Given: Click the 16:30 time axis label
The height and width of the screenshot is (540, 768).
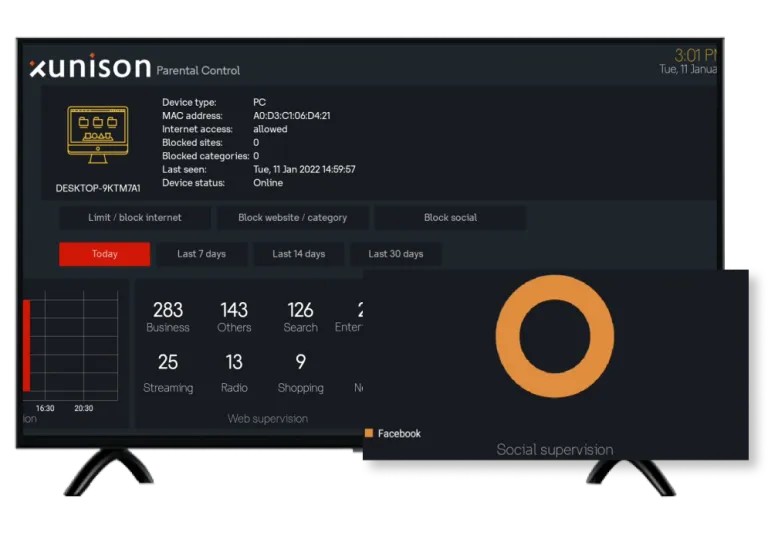Looking at the screenshot, I should coord(45,408).
